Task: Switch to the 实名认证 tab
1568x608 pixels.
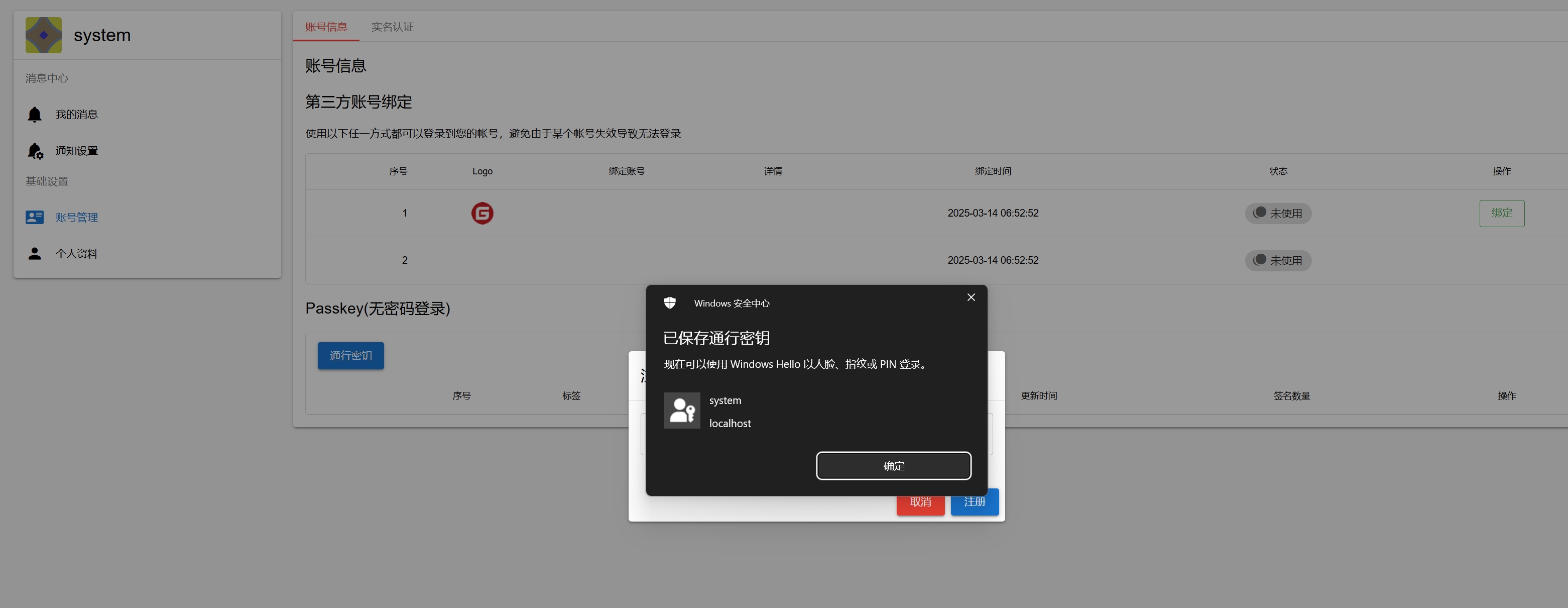Action: pyautogui.click(x=392, y=27)
